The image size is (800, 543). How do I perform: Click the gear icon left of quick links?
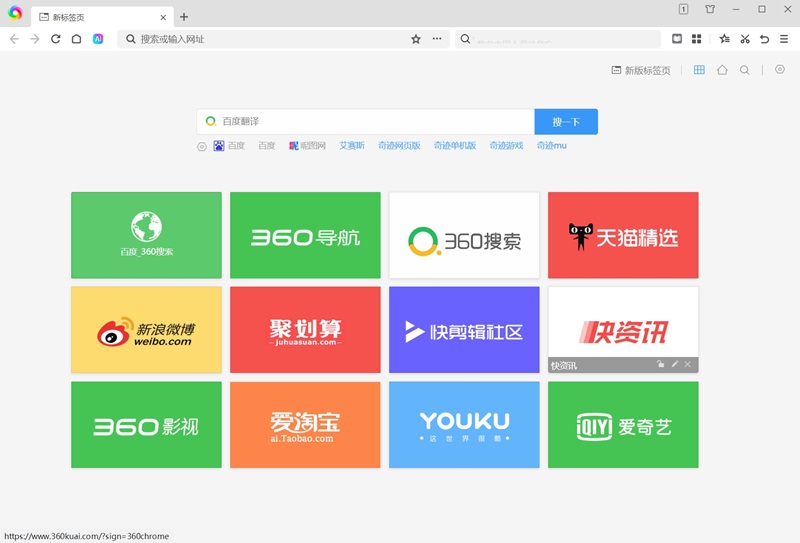pos(202,146)
